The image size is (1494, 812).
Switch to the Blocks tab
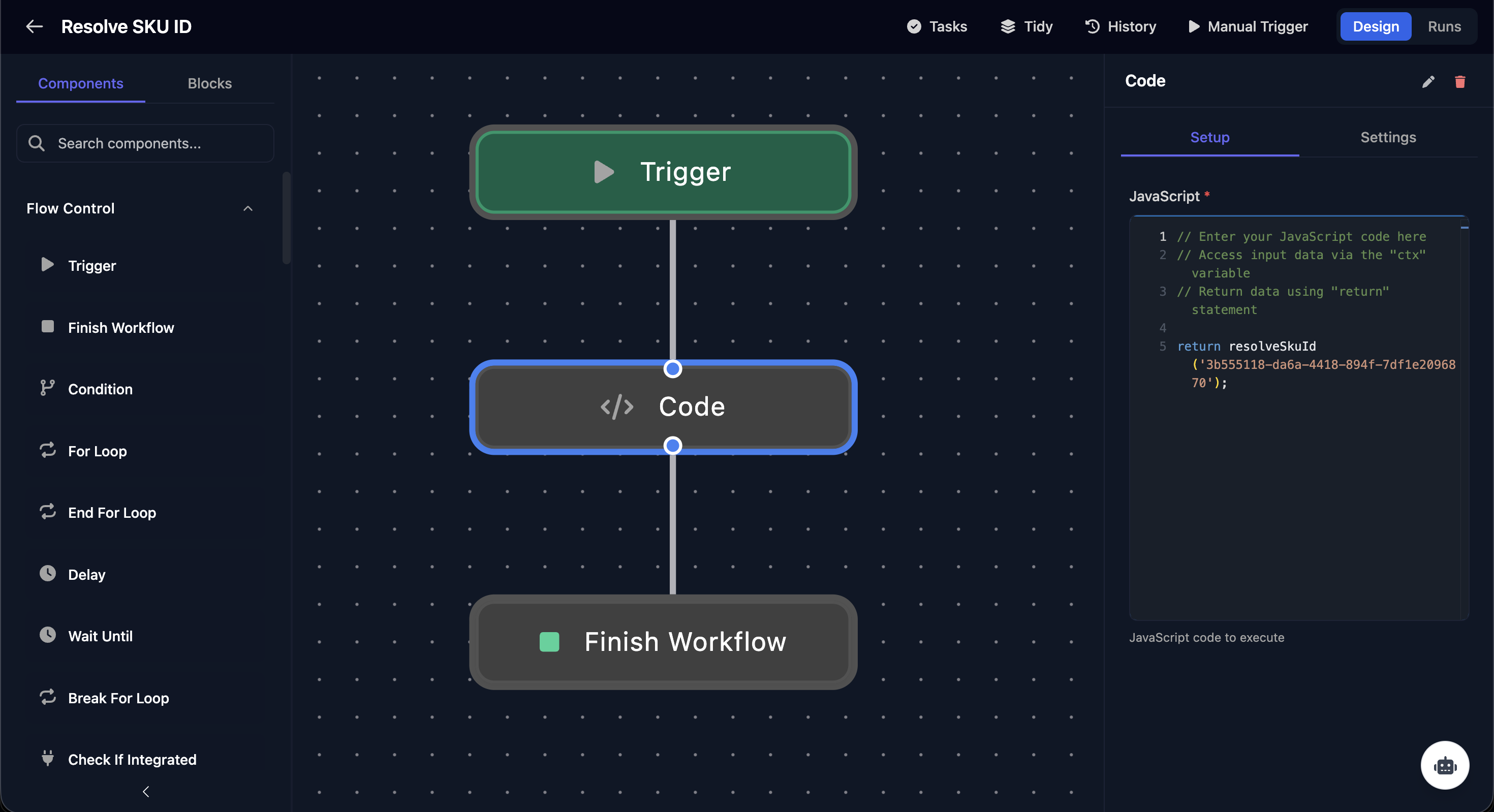coord(209,83)
